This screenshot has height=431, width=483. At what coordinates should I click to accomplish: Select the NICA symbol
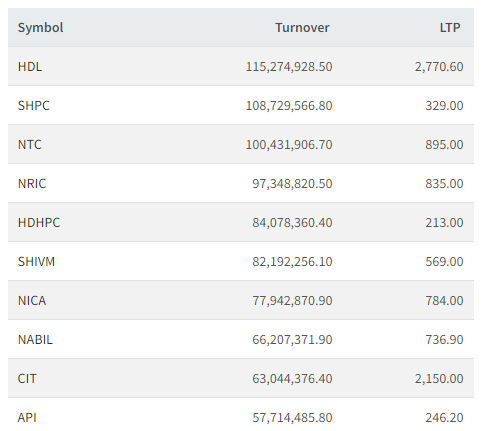(32, 301)
